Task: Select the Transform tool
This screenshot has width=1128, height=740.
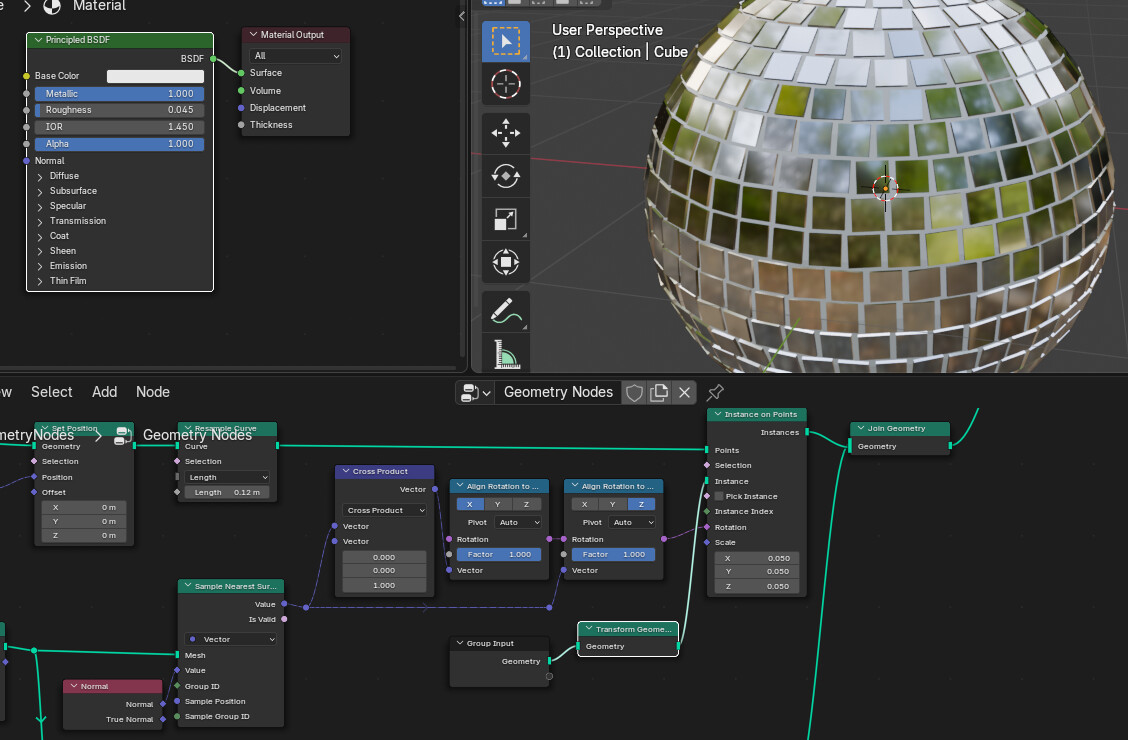Action: pos(505,262)
